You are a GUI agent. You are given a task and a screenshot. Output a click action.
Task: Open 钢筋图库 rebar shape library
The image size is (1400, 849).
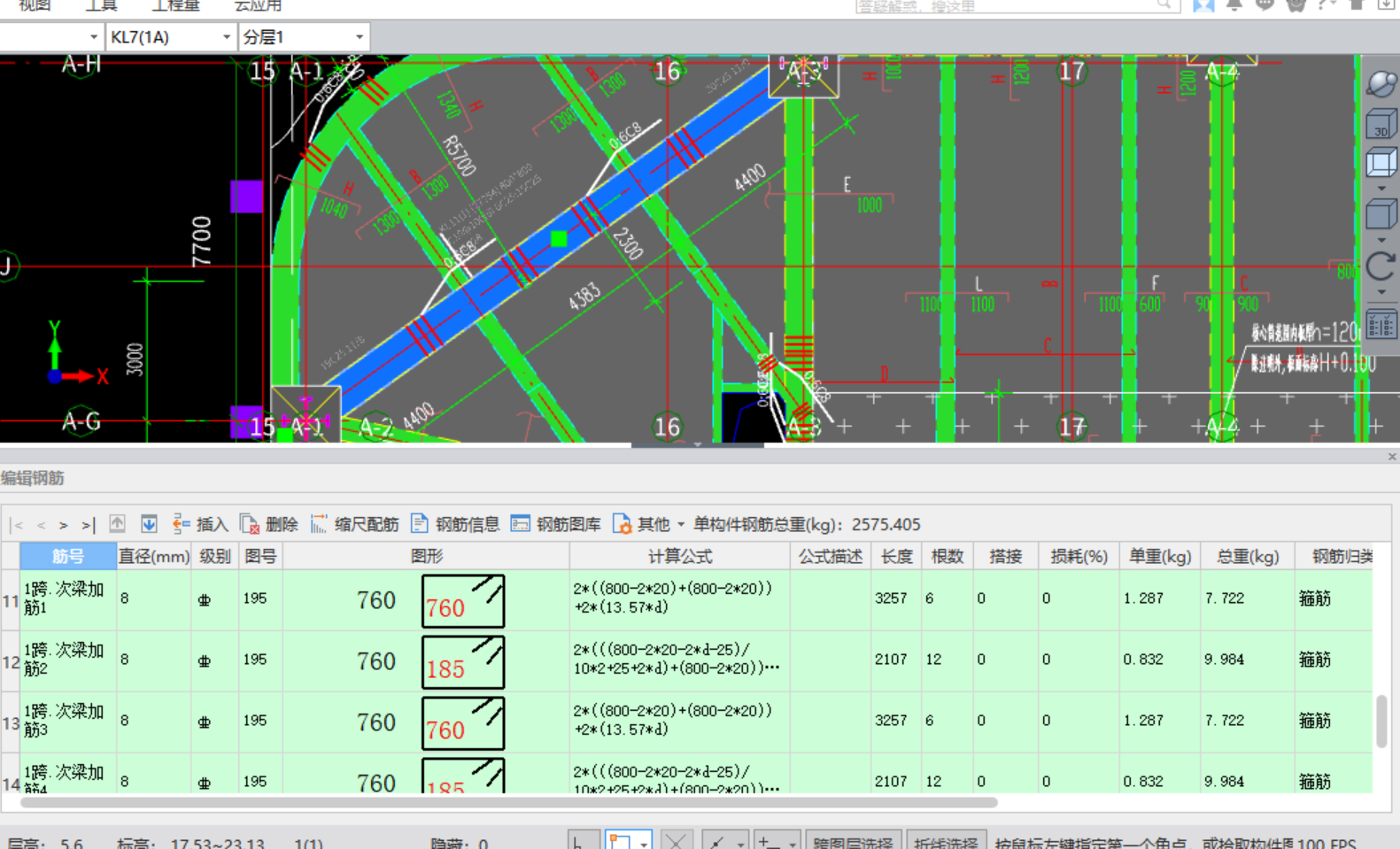[x=556, y=524]
